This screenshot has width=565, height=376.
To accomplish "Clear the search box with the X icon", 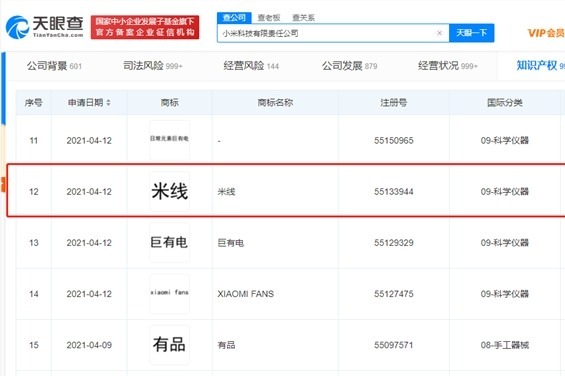I will [439, 33].
